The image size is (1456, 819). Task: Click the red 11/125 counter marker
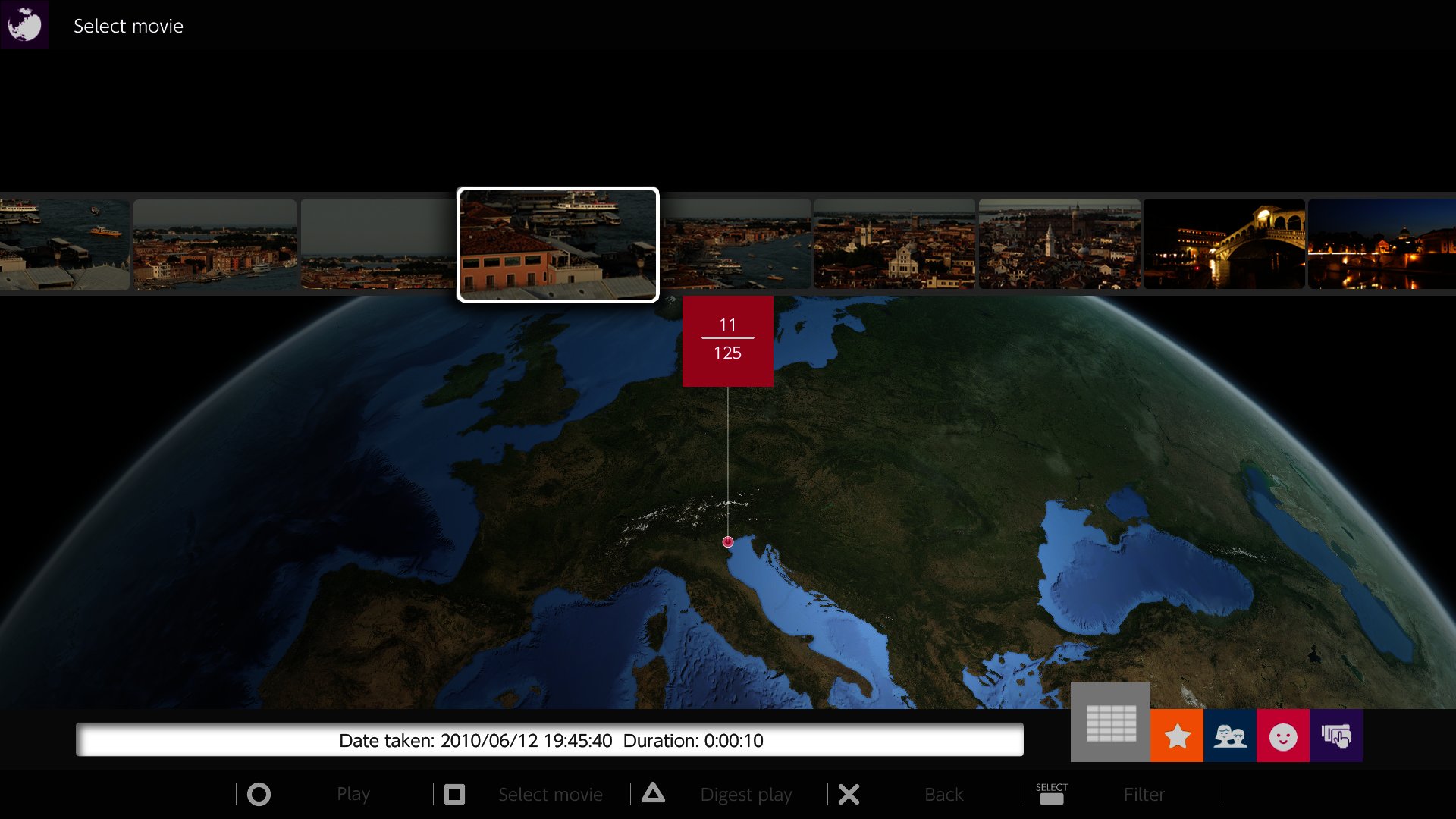tap(728, 341)
